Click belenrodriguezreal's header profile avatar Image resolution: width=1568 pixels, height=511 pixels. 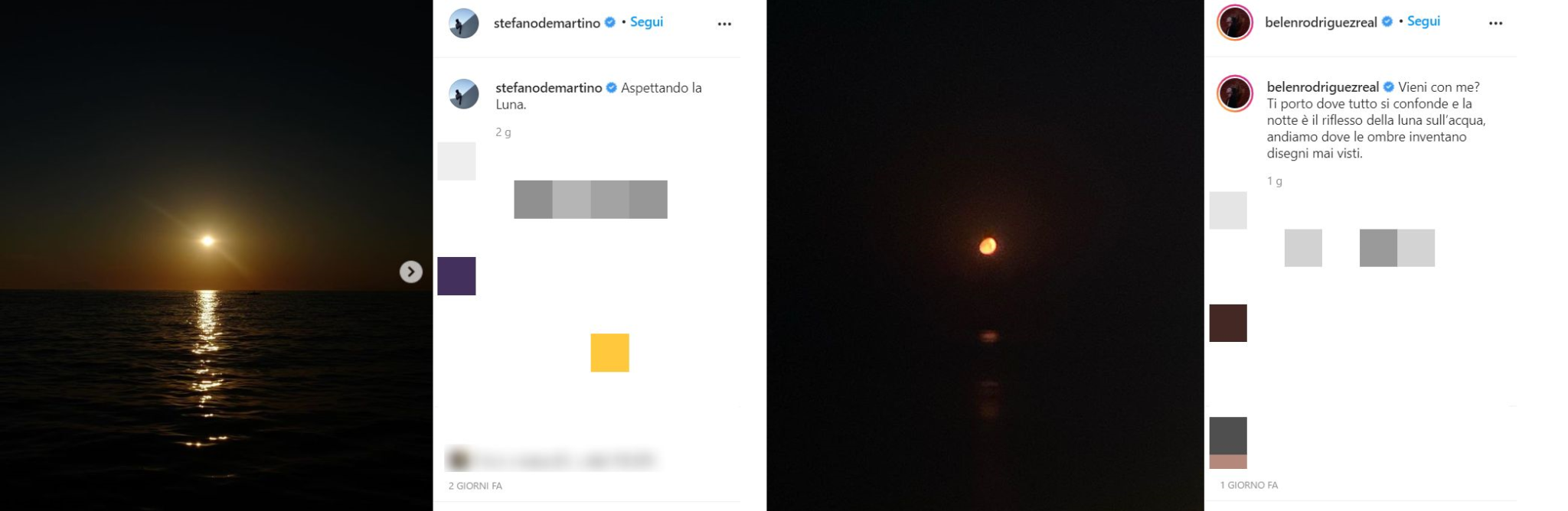point(1234,23)
